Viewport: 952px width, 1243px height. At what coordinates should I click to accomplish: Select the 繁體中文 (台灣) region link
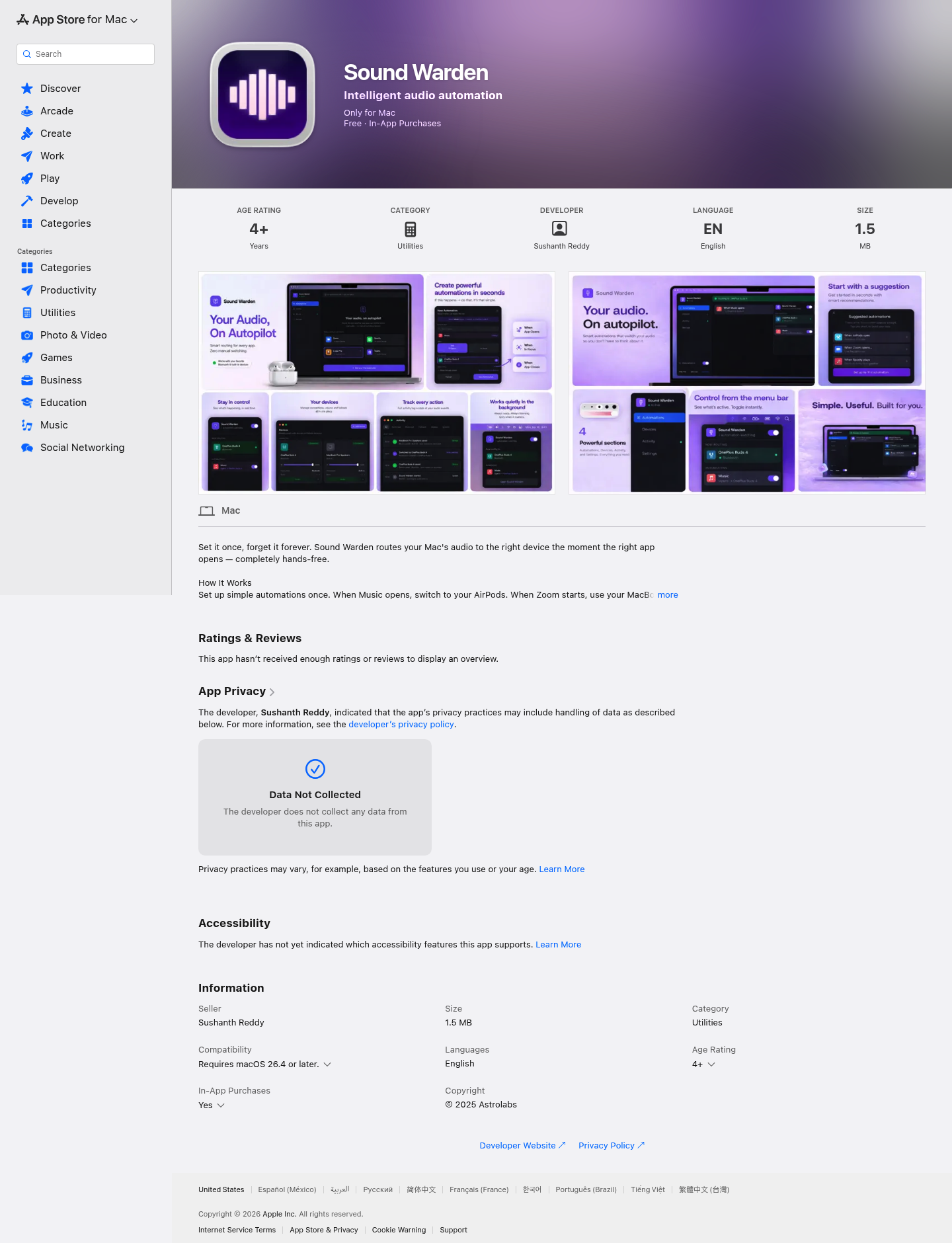pos(704,1190)
